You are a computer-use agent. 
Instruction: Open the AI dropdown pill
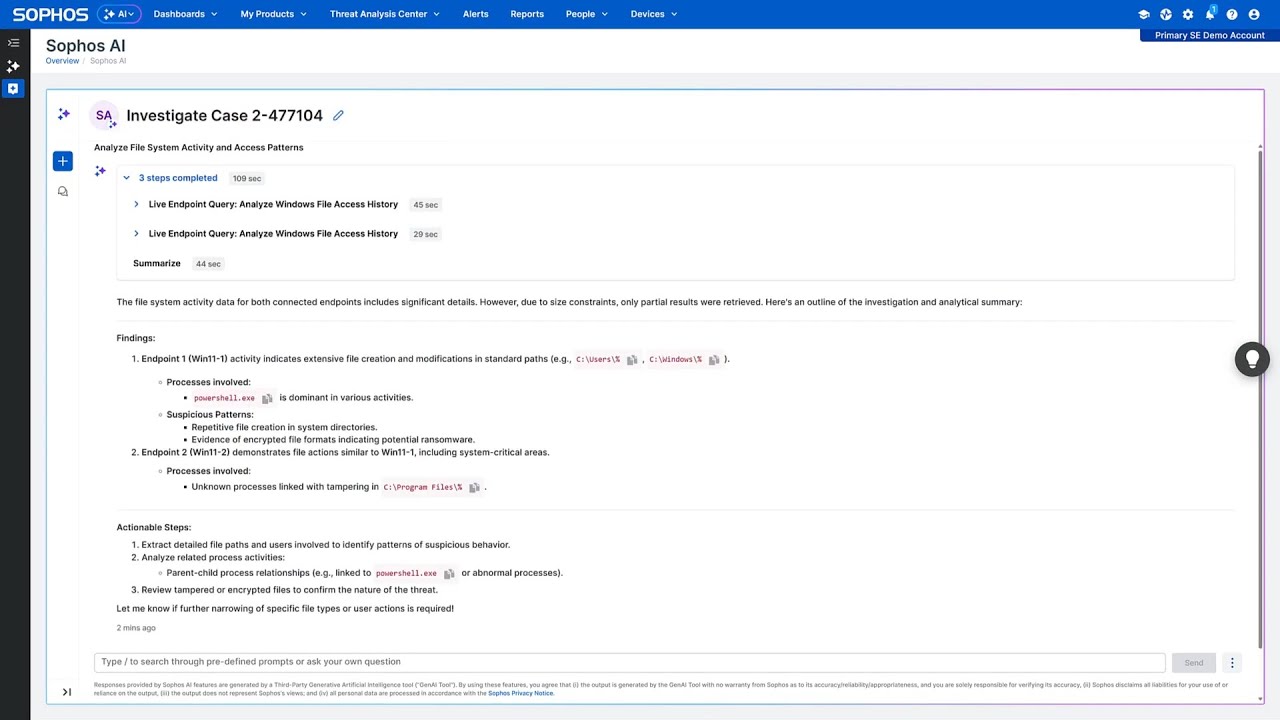coord(119,14)
